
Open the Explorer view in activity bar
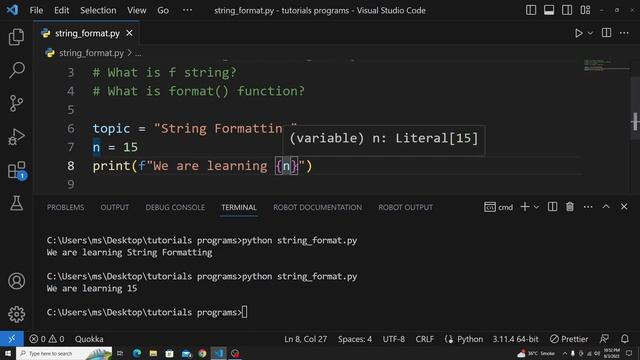[16, 37]
